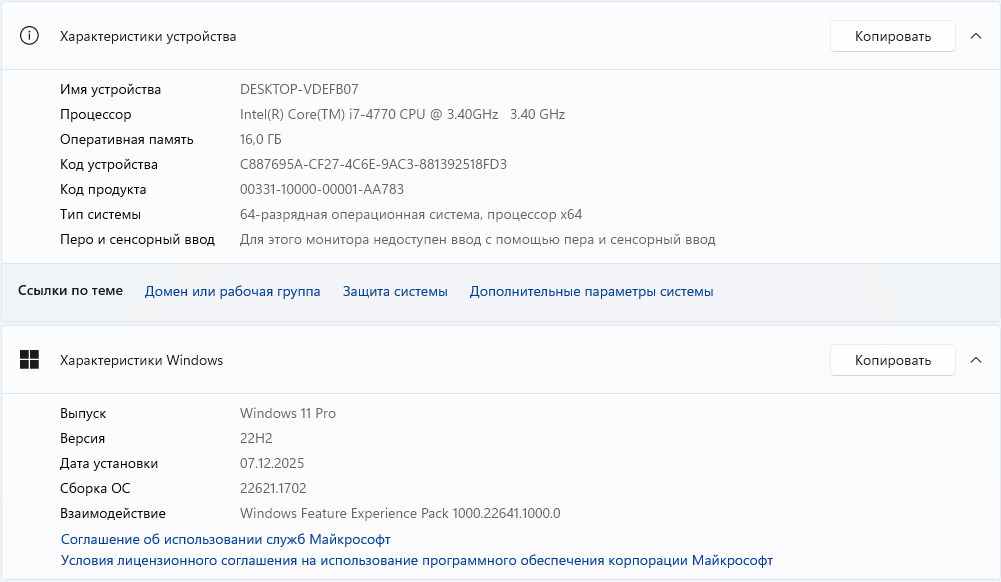Open the Домен или рабочая группа link
The image size is (1001, 582).
tap(232, 291)
